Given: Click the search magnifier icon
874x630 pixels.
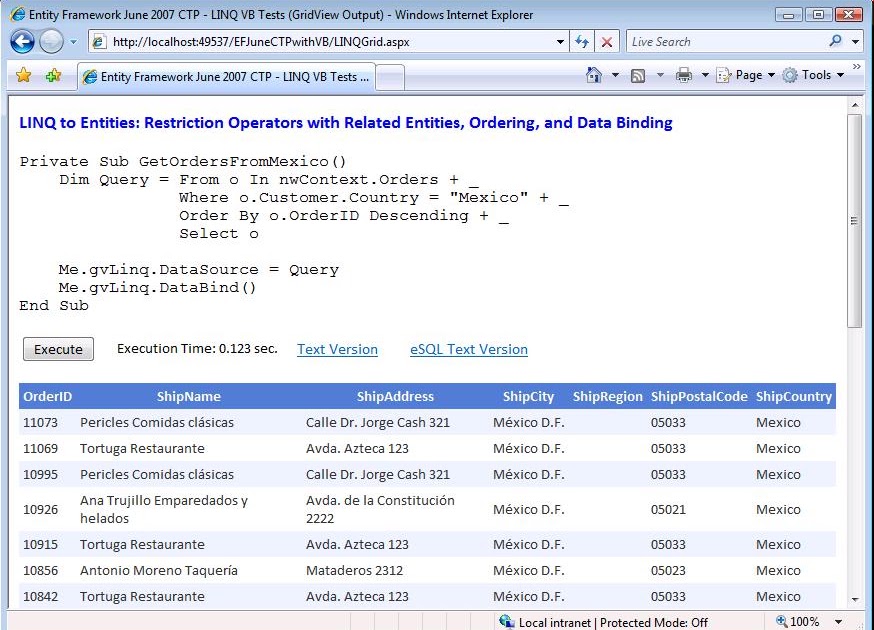Looking at the screenshot, I should click(x=835, y=41).
